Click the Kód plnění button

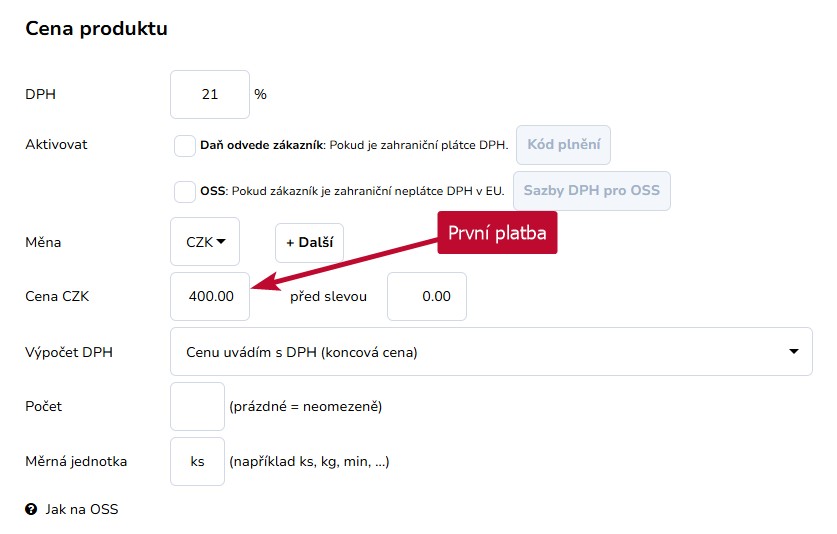[563, 145]
